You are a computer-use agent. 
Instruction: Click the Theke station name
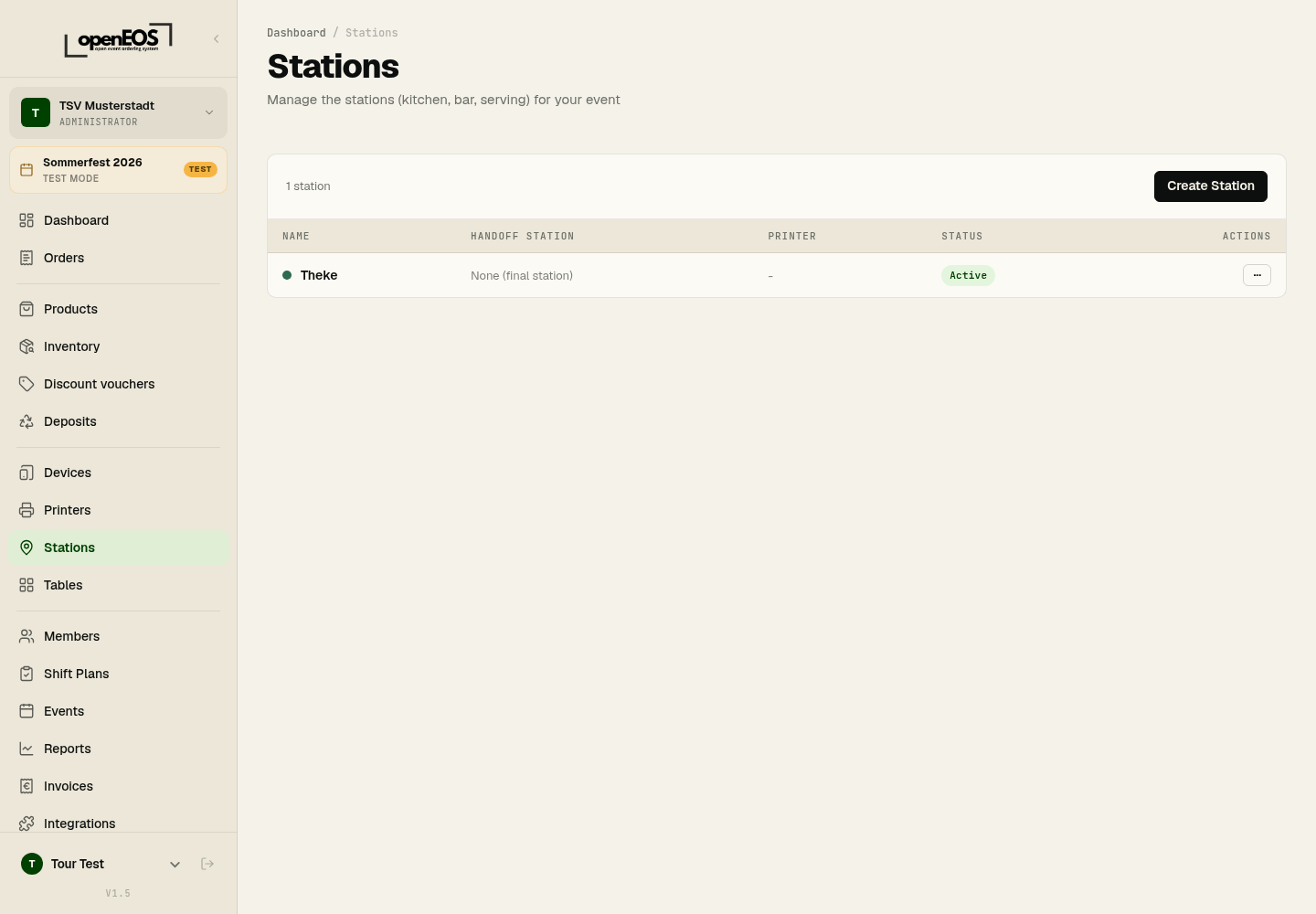pos(319,275)
